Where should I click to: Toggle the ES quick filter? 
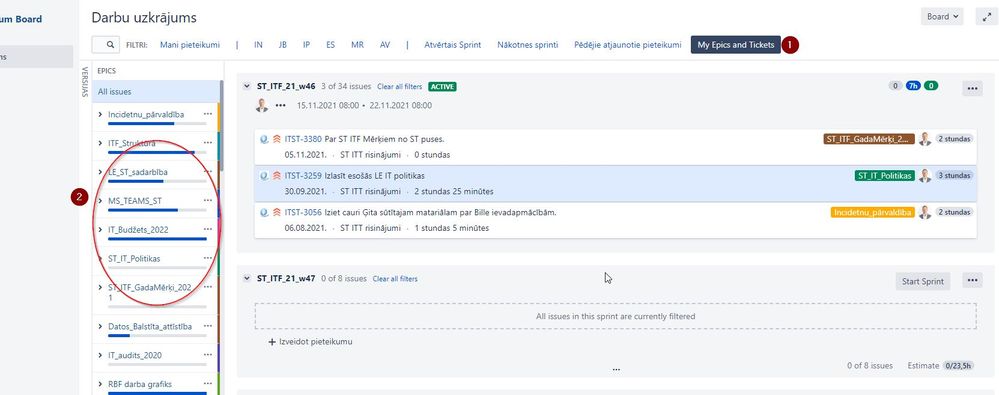(331, 45)
